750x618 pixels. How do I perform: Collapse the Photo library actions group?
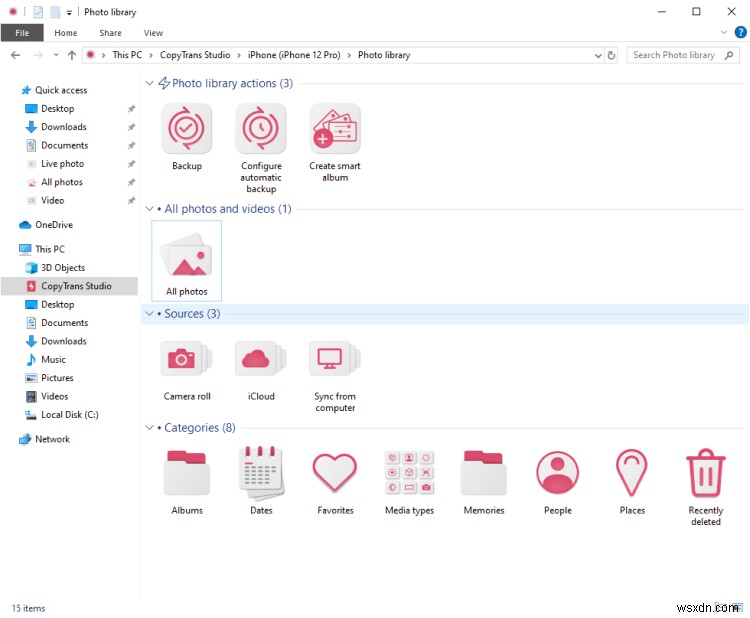(x=149, y=83)
